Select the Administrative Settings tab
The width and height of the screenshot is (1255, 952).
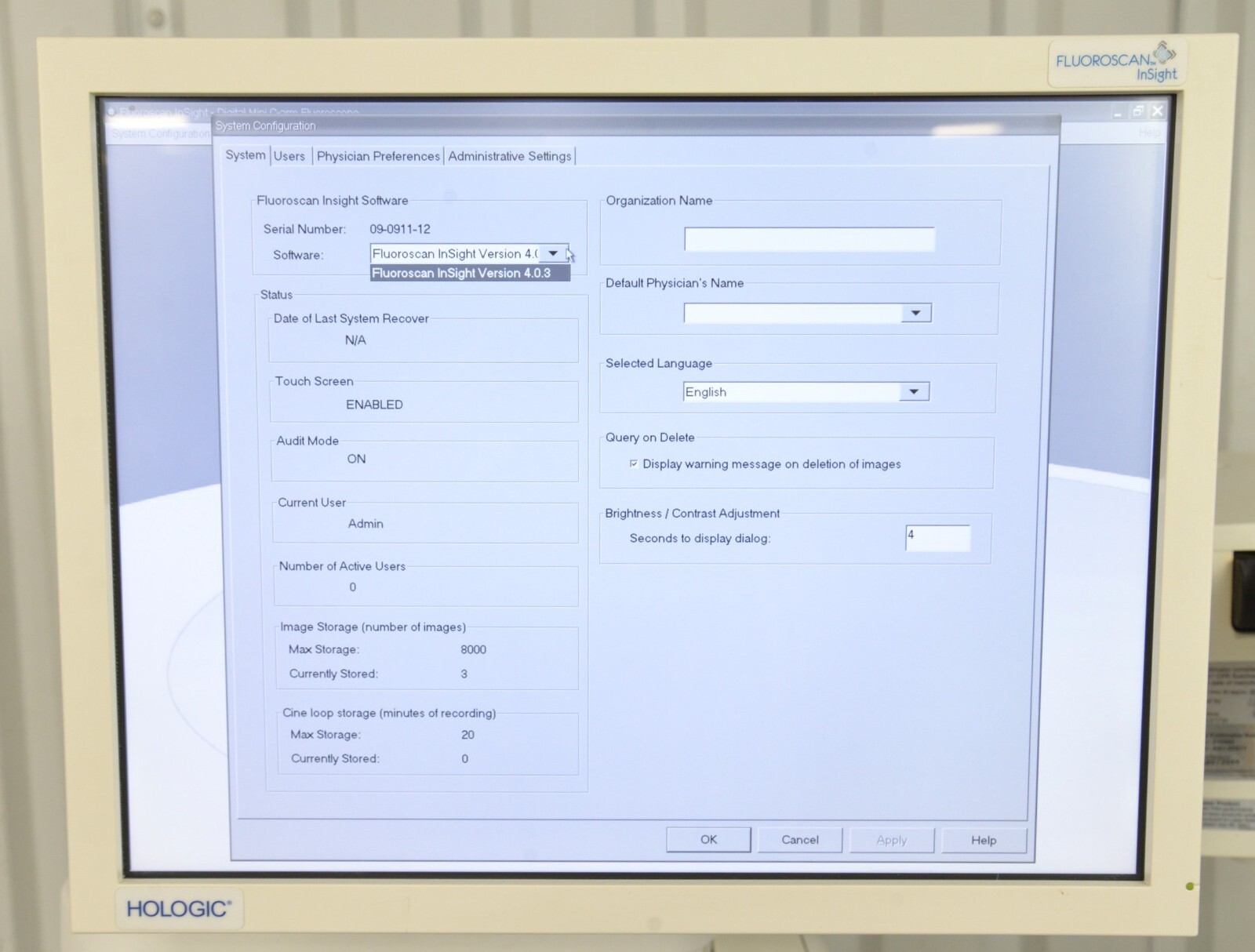pyautogui.click(x=510, y=155)
